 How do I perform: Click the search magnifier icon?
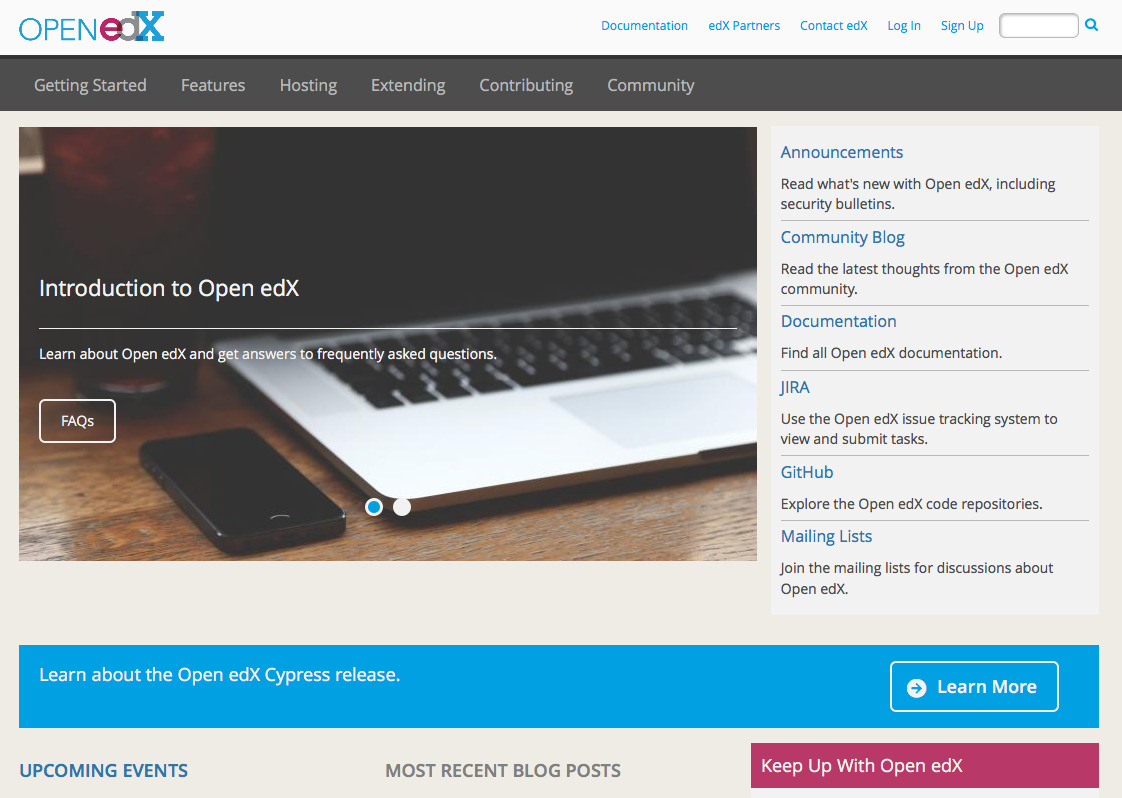pos(1091,25)
